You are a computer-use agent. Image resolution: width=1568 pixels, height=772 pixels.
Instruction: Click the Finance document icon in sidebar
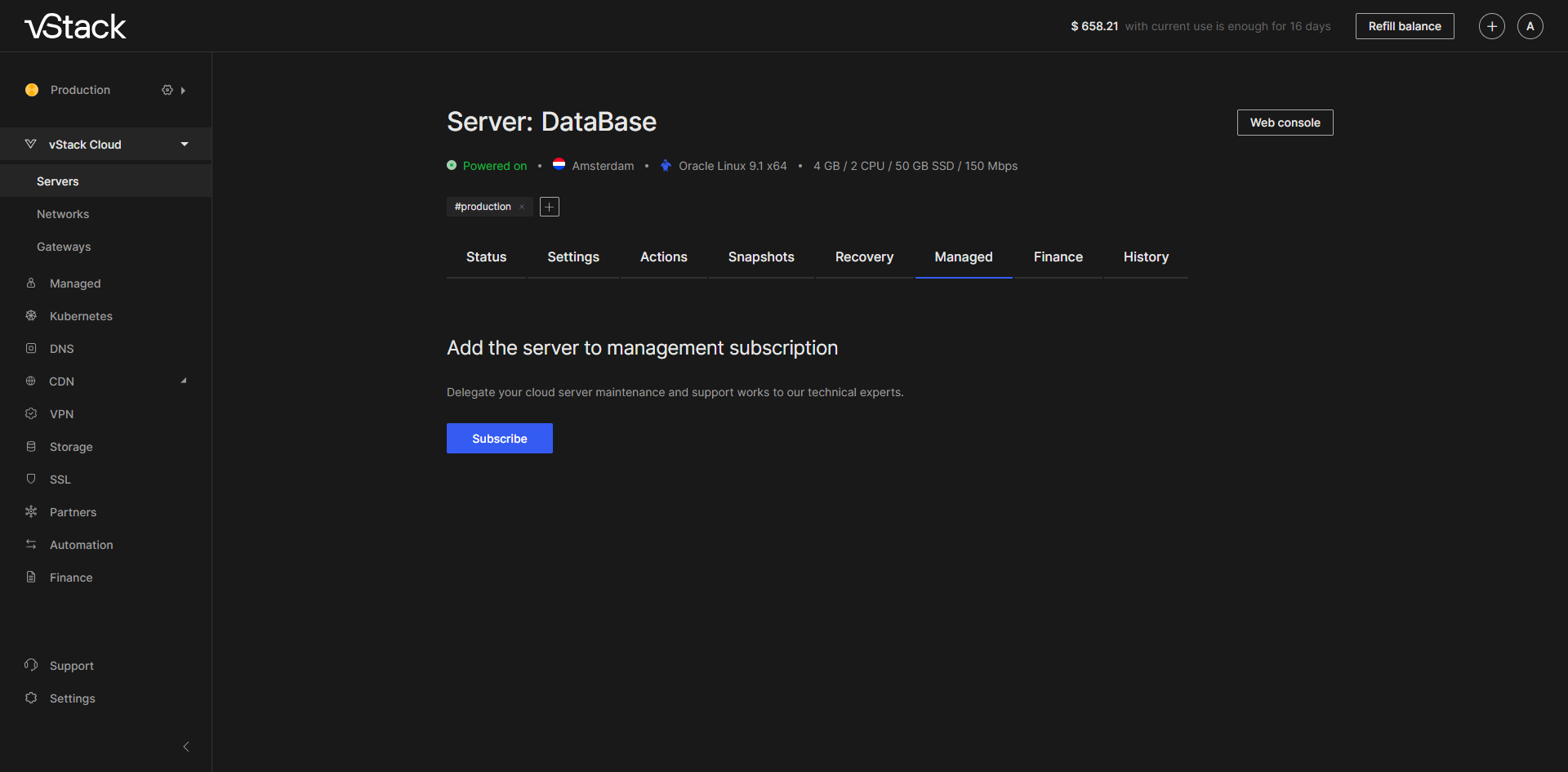coord(31,577)
